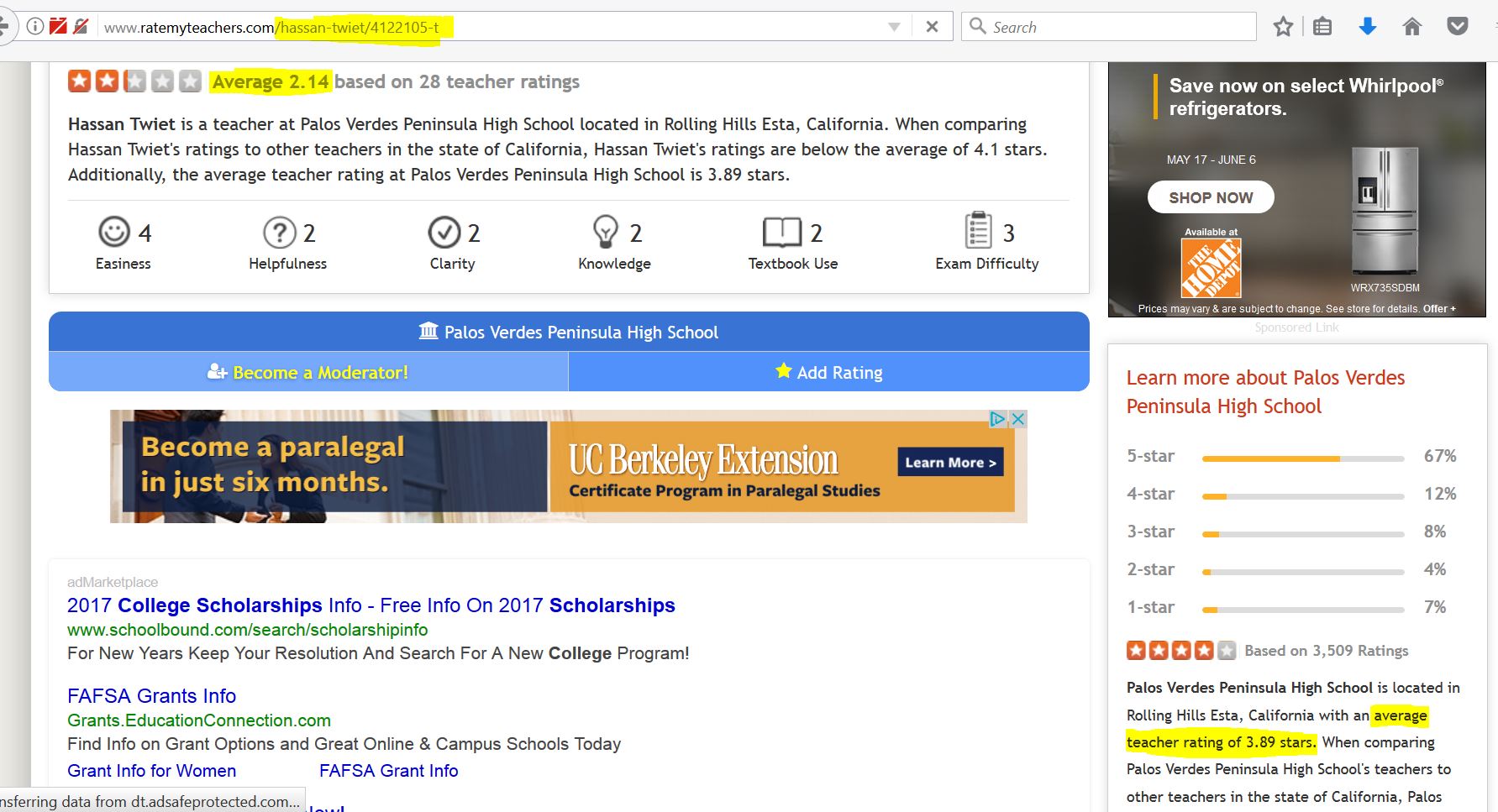Screen dimensions: 1498x812
Task: Click the red blocked-content icon in address bar
Action: (x=58, y=27)
